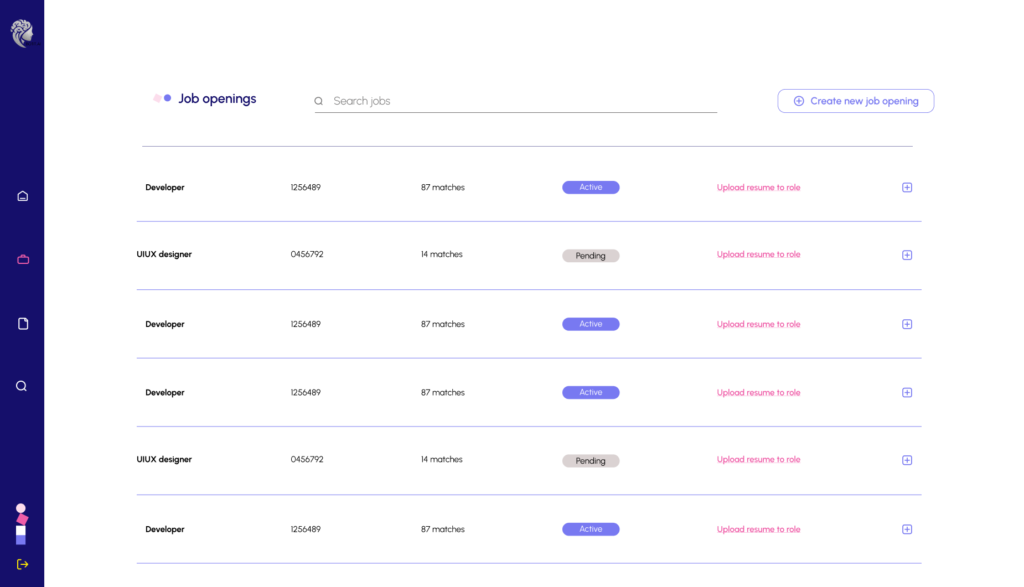1024x587 pixels.
Task: Expand the last Developer row
Action: coord(907,530)
